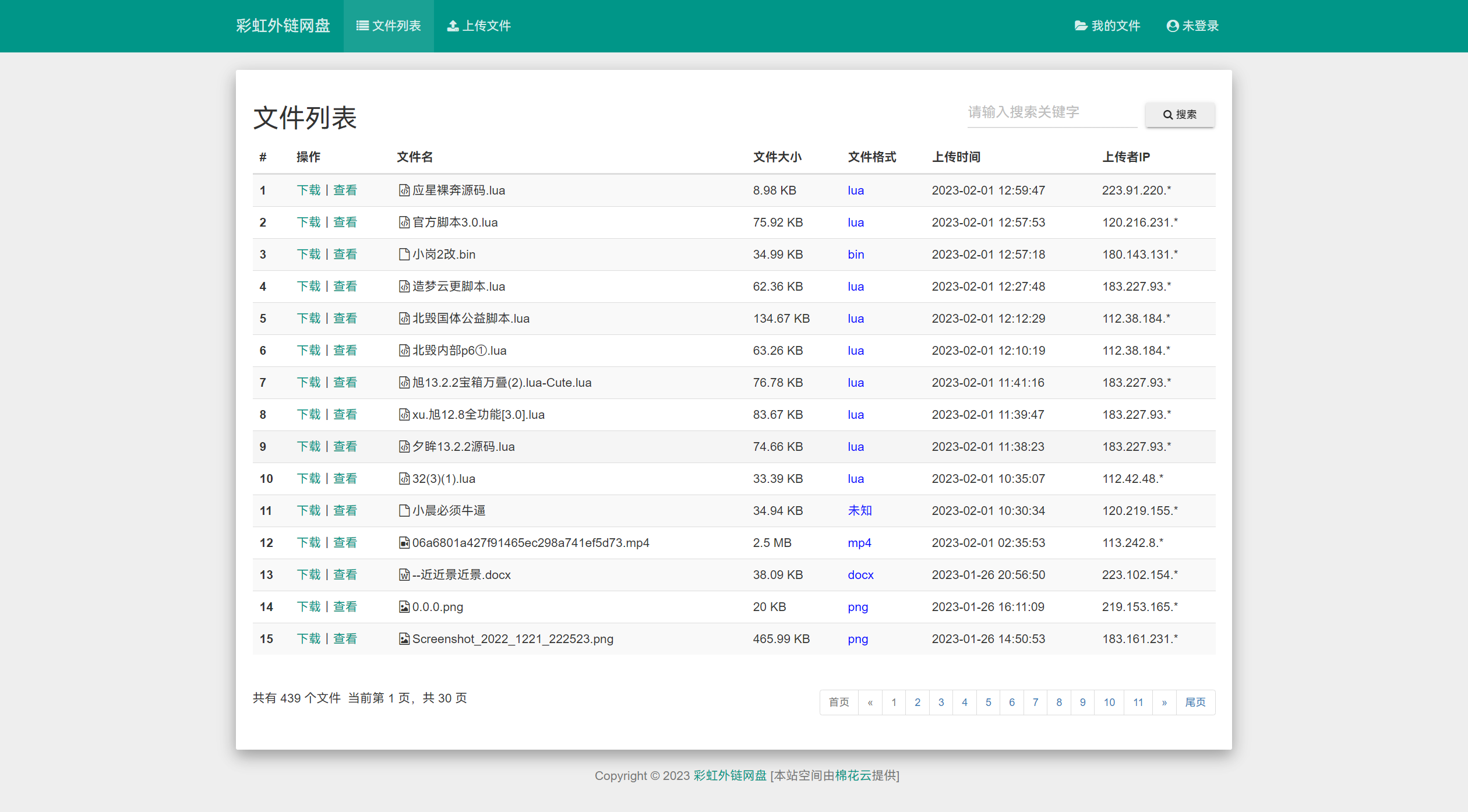
Task: Click the code file icon beside 32(3)(1).lua
Action: point(404,479)
